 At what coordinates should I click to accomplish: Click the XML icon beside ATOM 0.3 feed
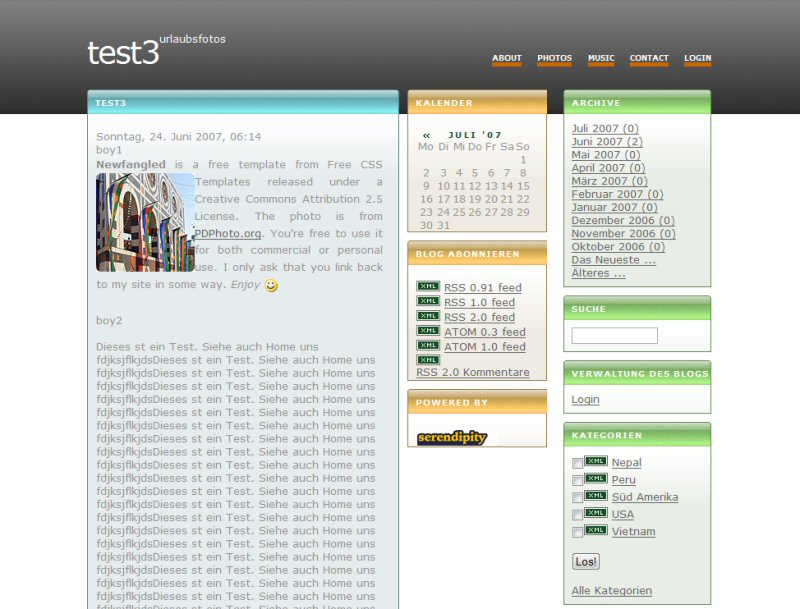click(x=428, y=331)
